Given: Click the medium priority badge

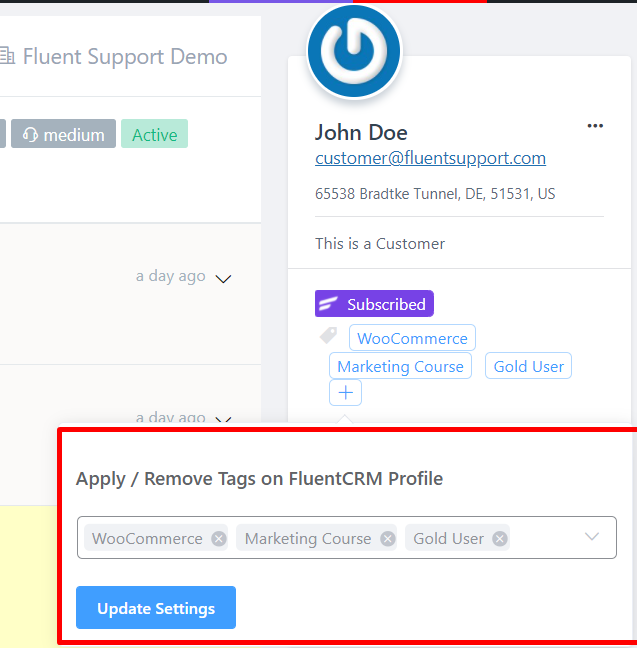Looking at the screenshot, I should [63, 134].
